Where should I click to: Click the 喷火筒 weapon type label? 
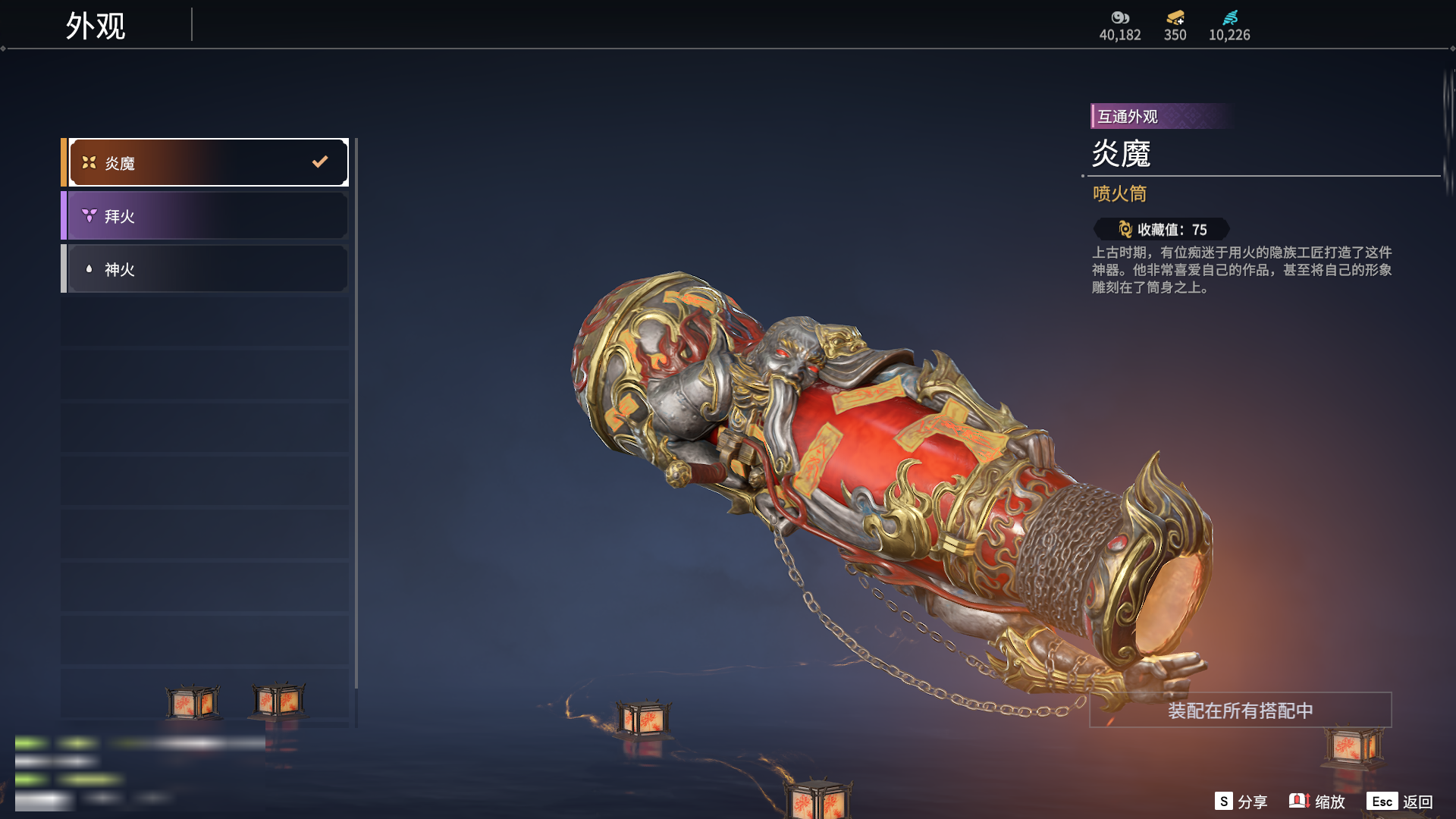pos(1119,193)
